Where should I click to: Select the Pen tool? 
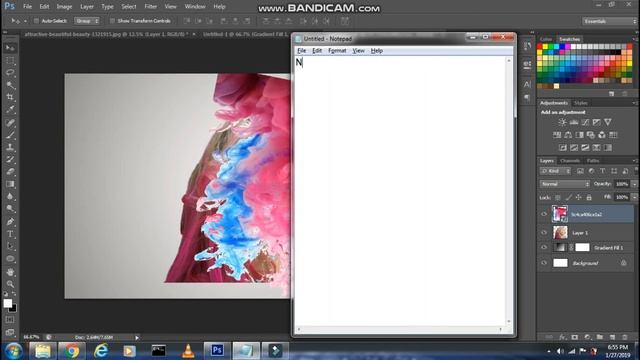click(10, 222)
